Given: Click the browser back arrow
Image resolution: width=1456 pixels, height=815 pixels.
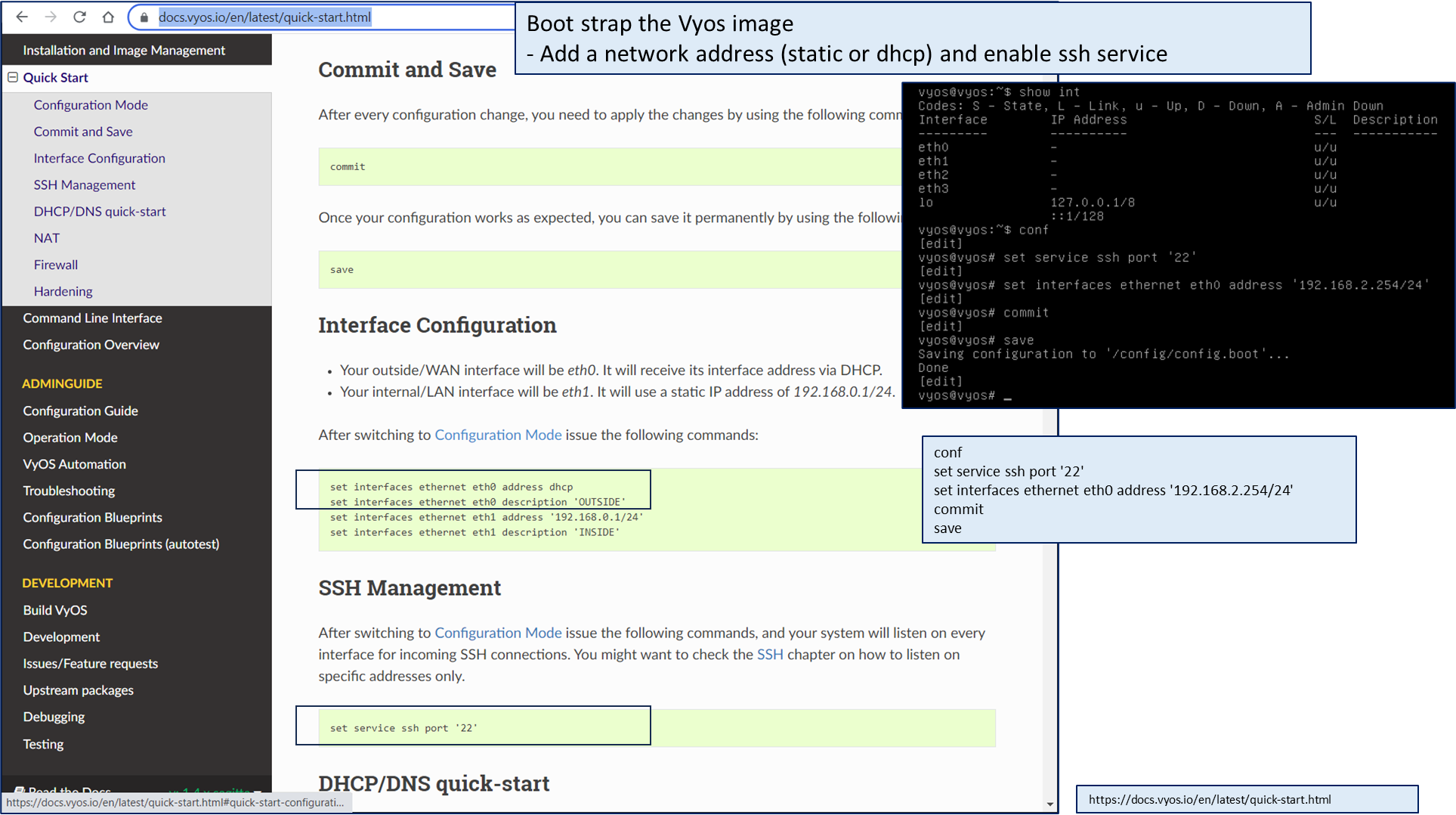Looking at the screenshot, I should pyautogui.click(x=22, y=17).
